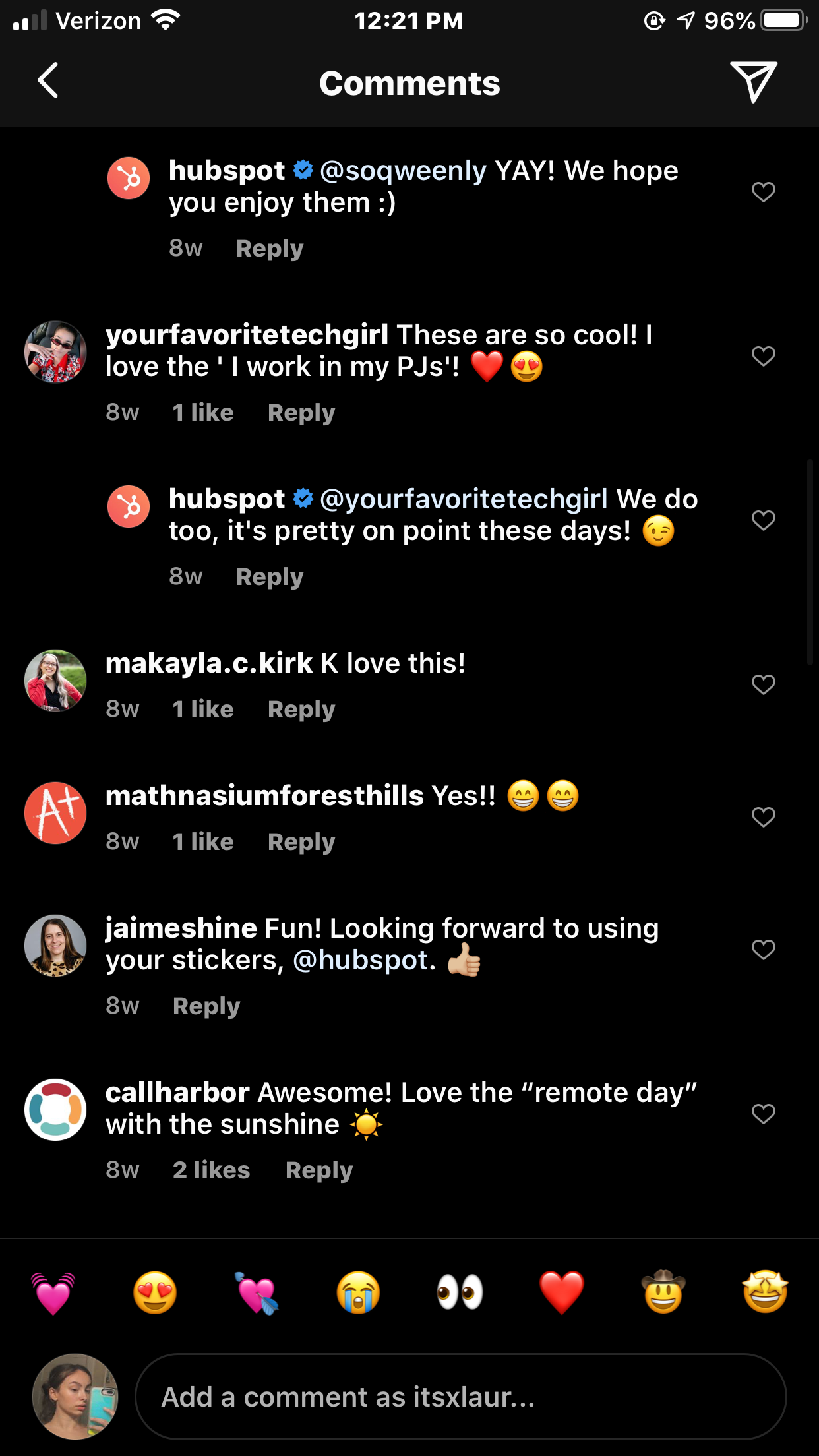819x1456 pixels.
Task: Reply to mathnasiumforesthills' comment
Action: point(301,842)
